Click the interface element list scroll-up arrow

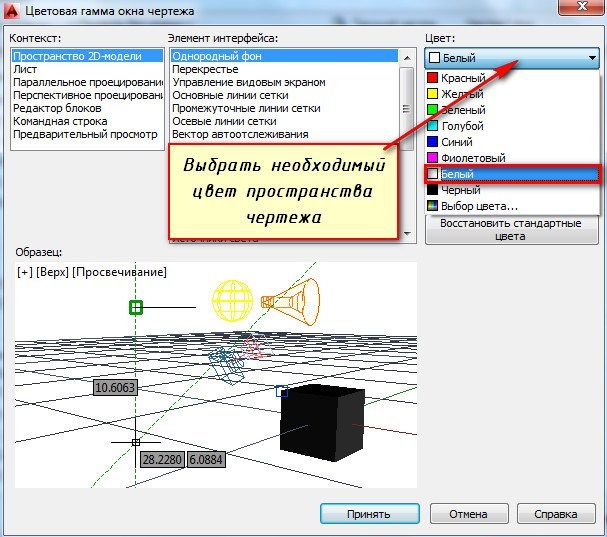coord(407,58)
